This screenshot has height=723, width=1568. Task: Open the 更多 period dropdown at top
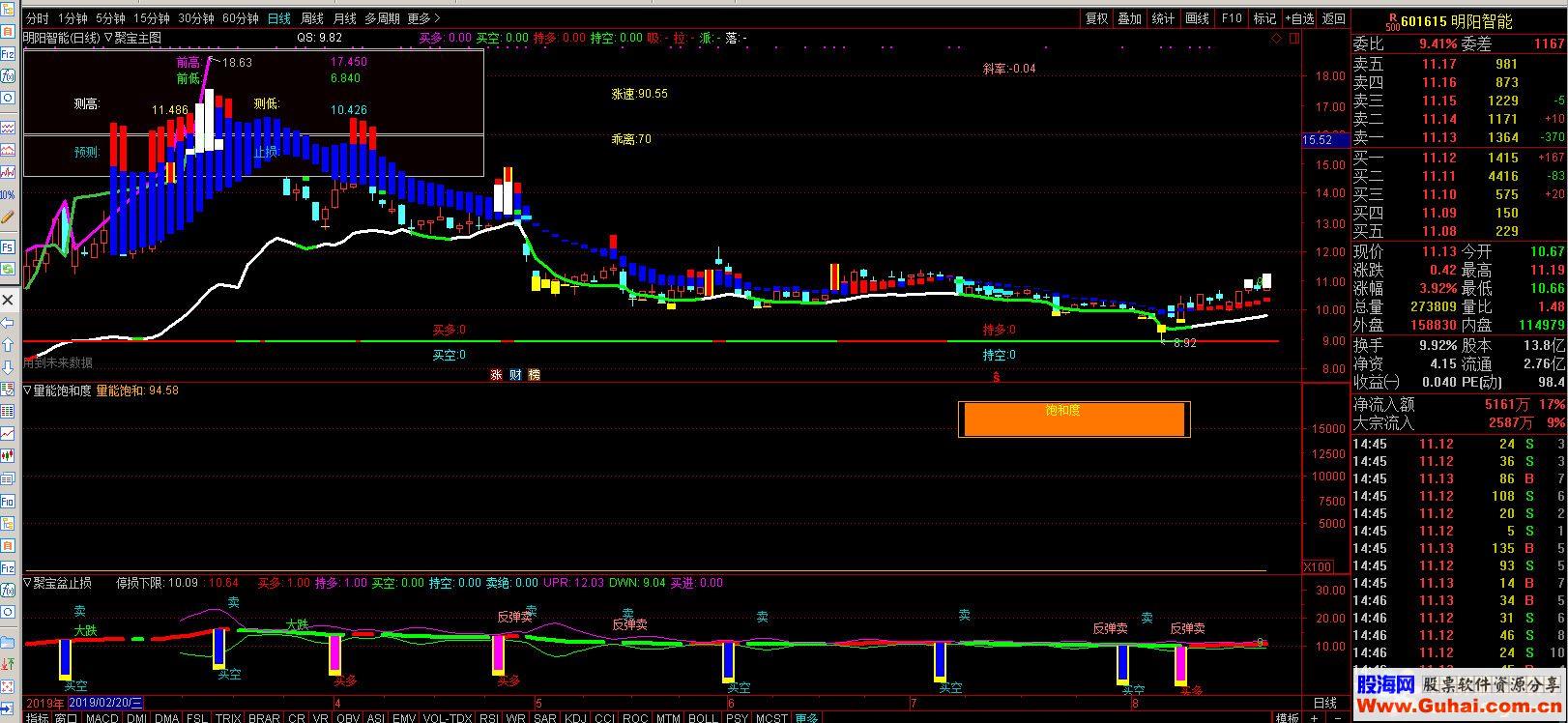pyautogui.click(x=422, y=18)
